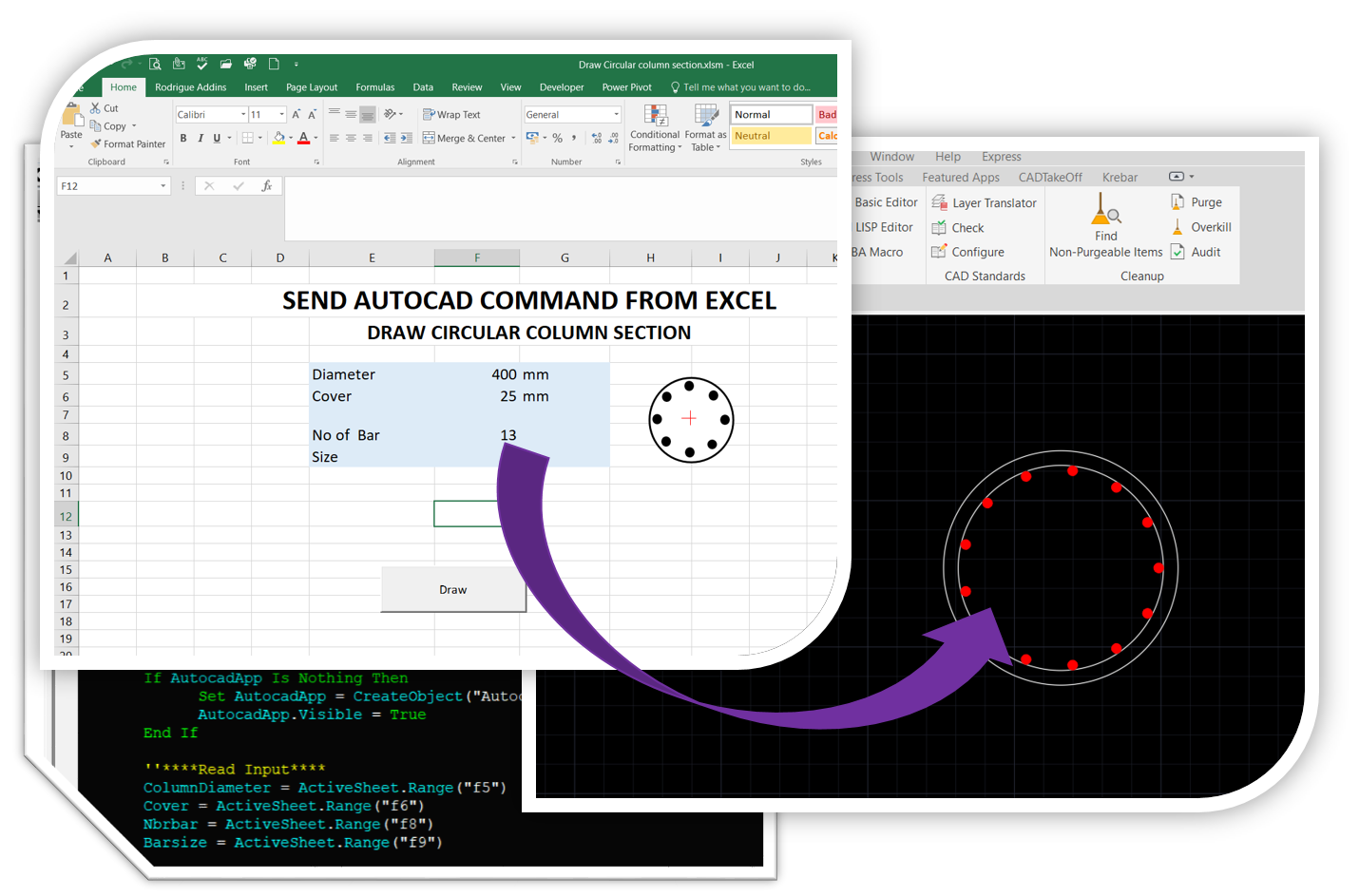Open the Developer ribbon tab
1359x896 pixels.
click(x=562, y=87)
